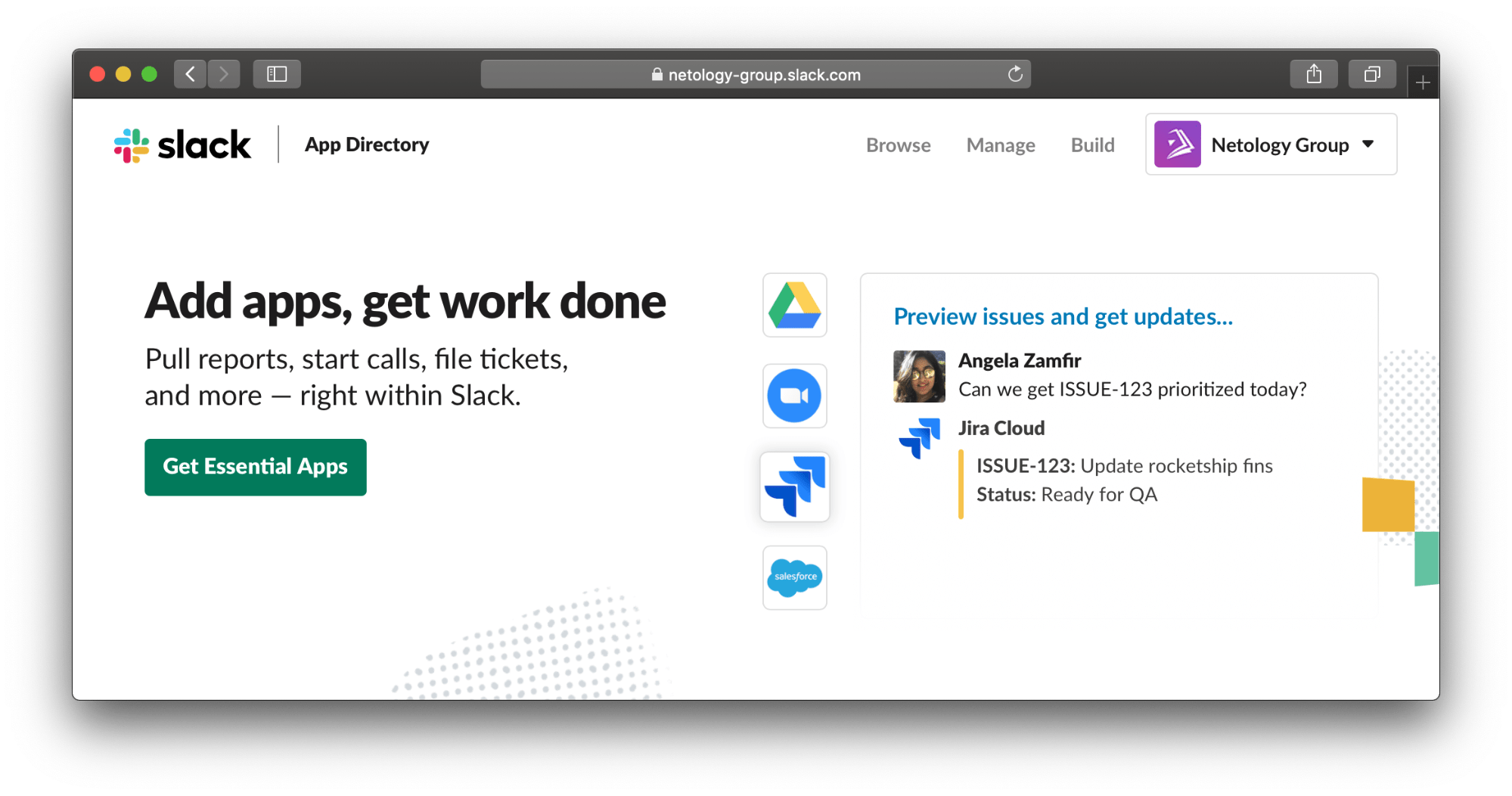Click Angela Zamfir's profile photo
This screenshot has height=796, width=1512.
pos(918,376)
